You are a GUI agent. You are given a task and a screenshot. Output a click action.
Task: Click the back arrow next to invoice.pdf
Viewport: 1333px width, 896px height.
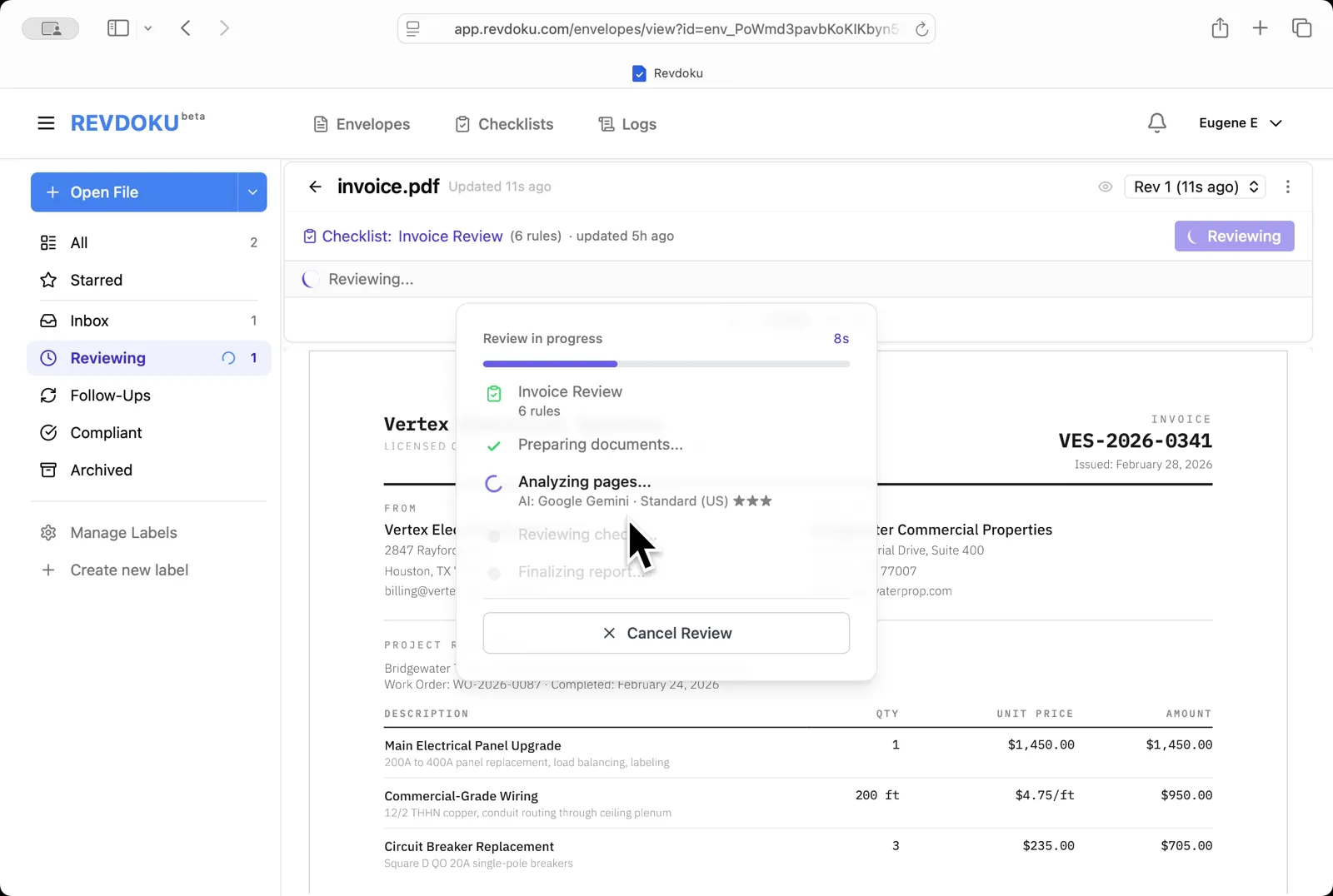(x=315, y=187)
